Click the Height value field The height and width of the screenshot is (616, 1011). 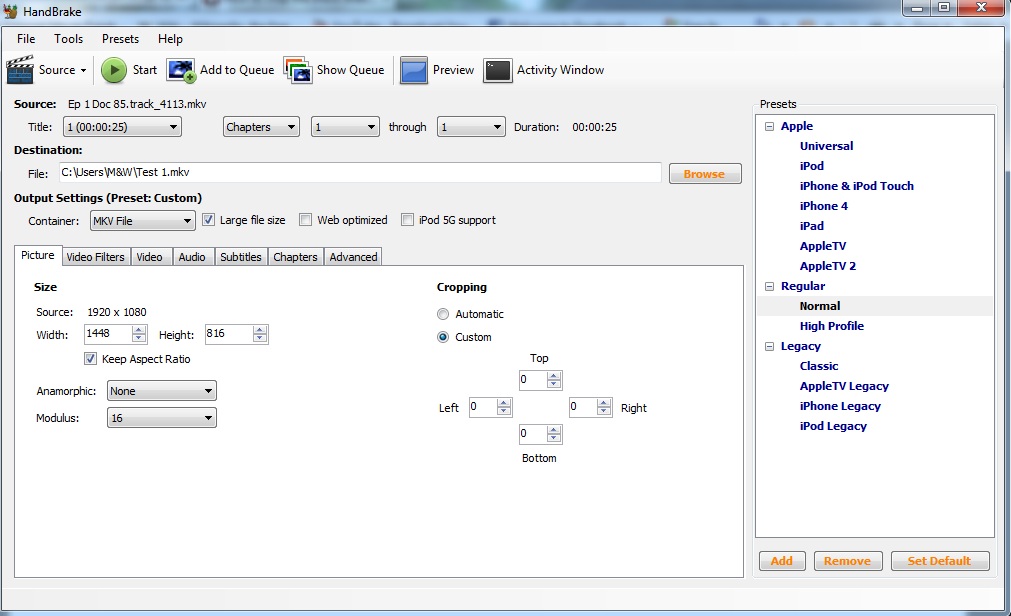click(x=228, y=333)
